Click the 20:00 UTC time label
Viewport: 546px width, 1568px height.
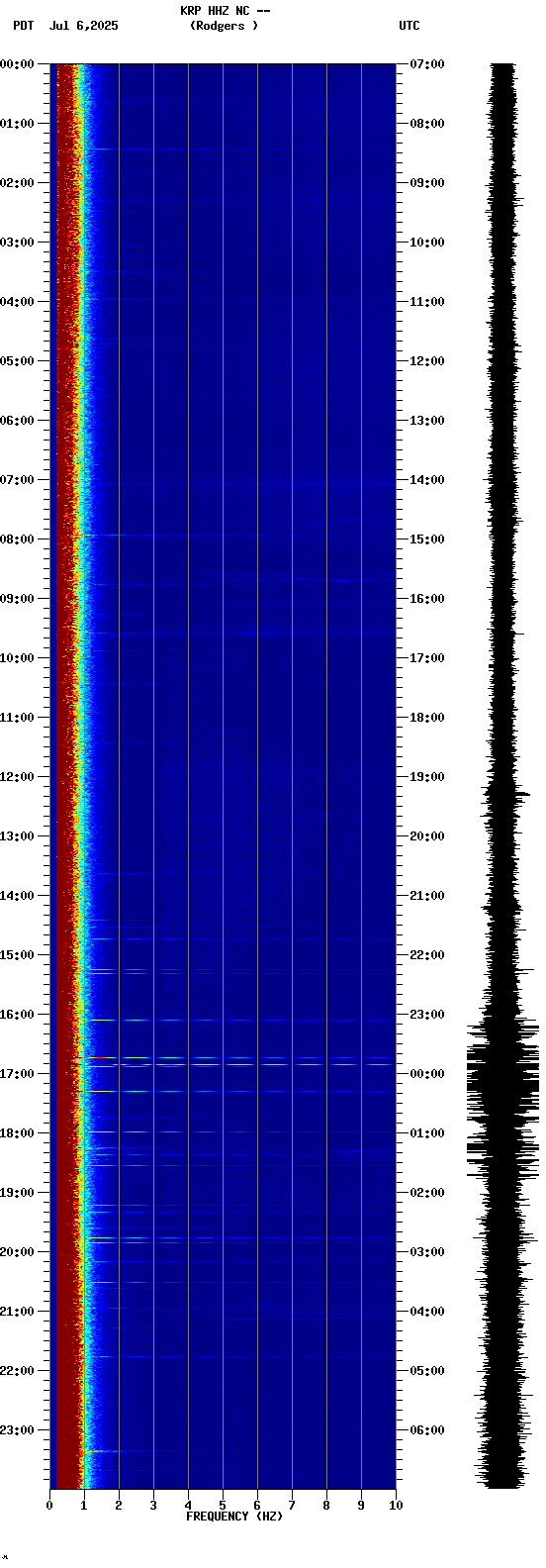click(x=427, y=836)
